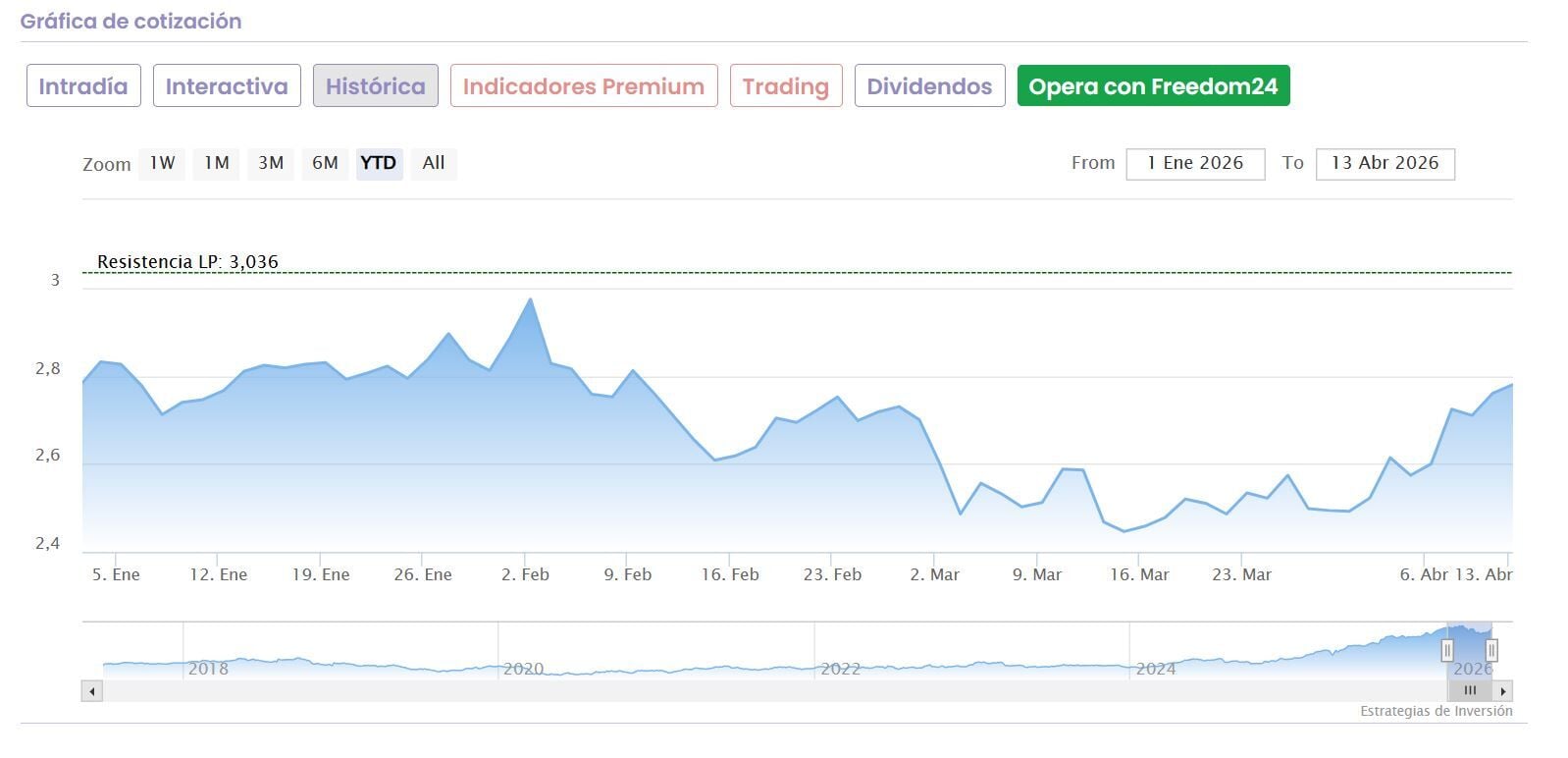Click the To date field
The width and height of the screenshot is (1568, 758).
click(1385, 164)
